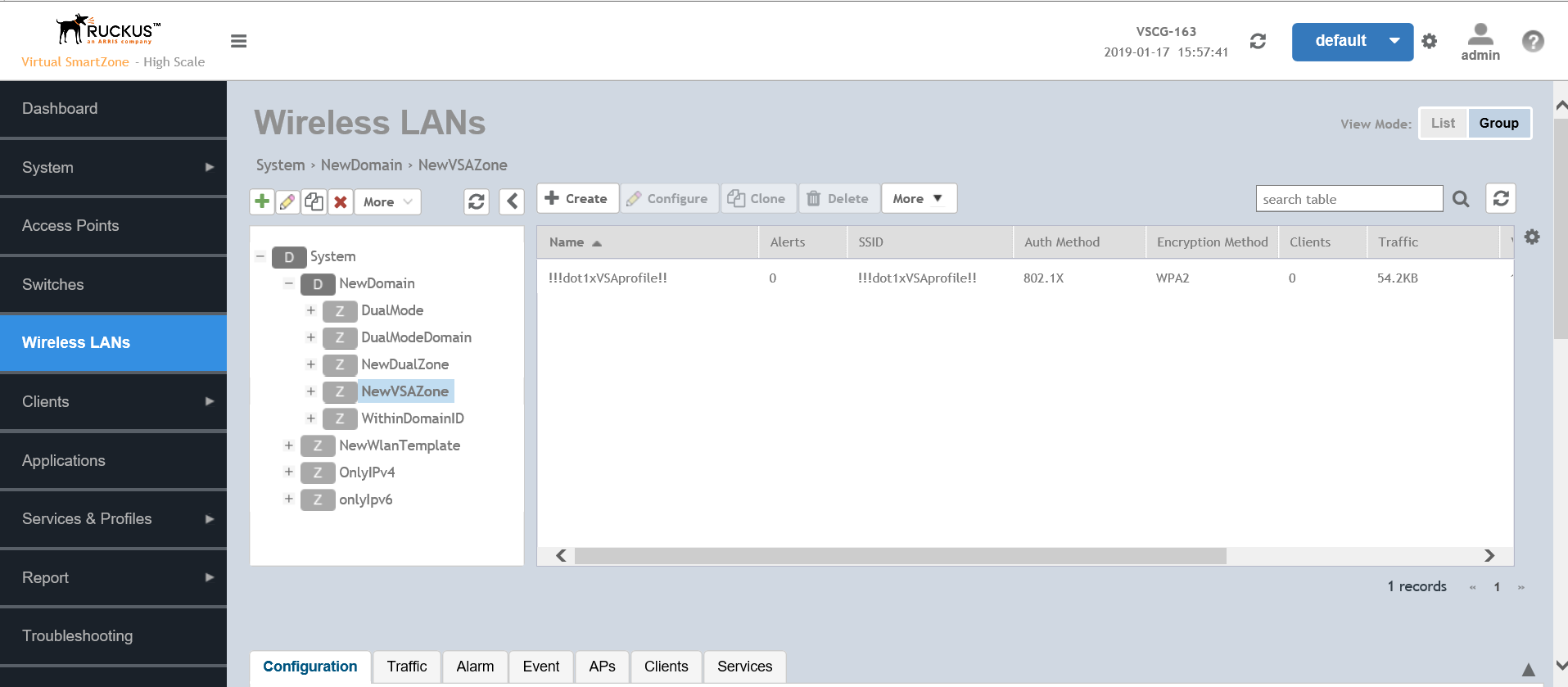Switch view mode to Group

point(1498,123)
